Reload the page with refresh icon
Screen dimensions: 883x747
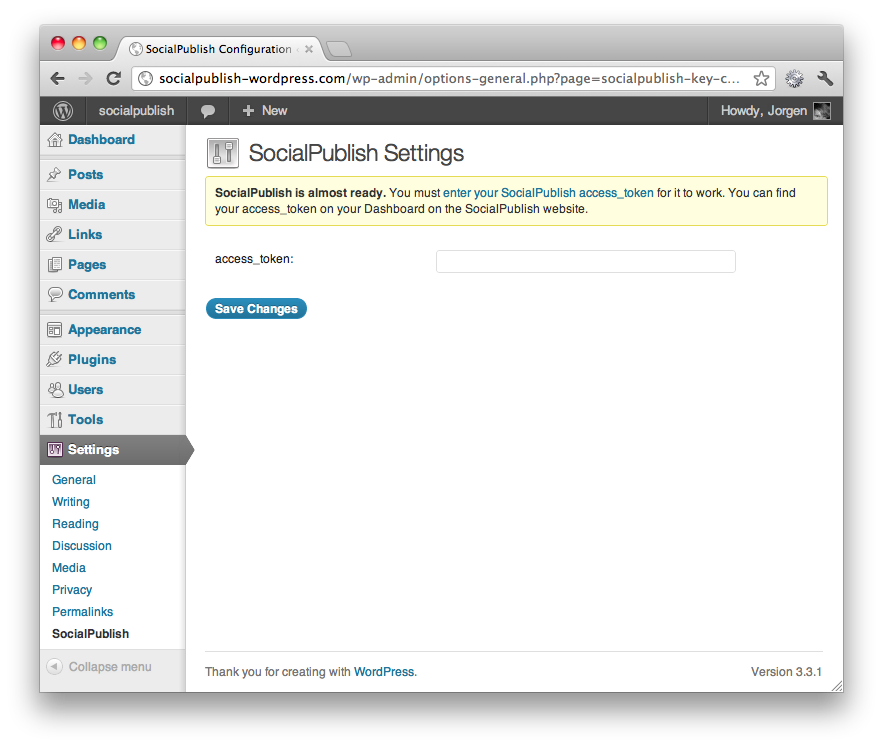point(114,78)
